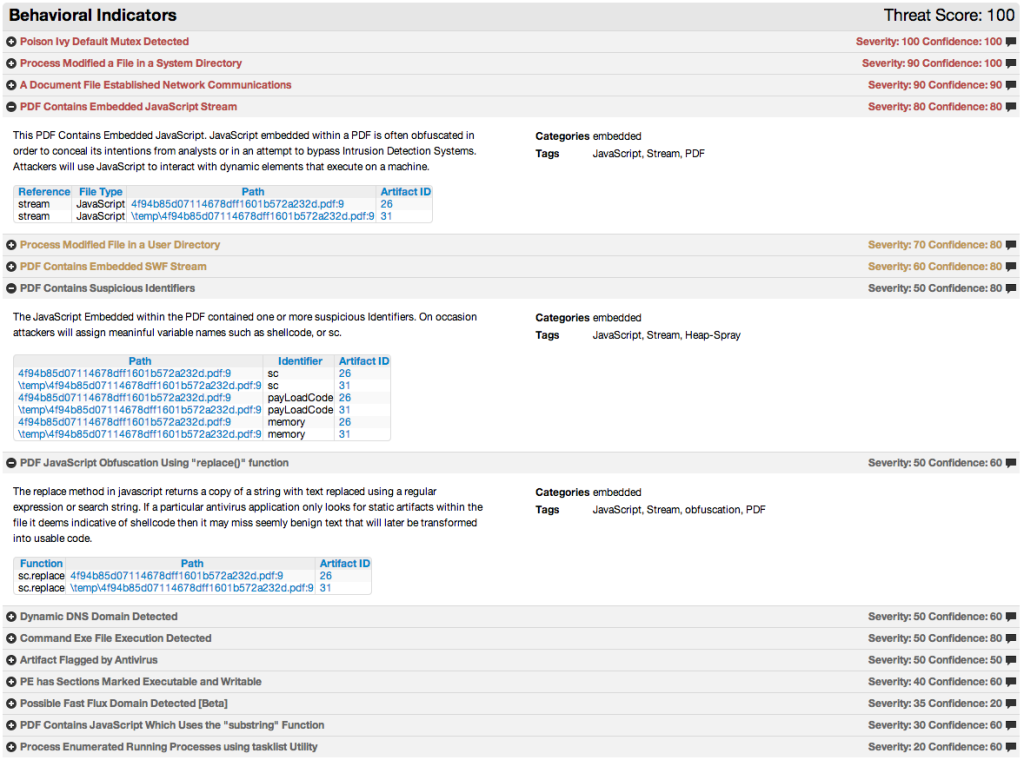Click the temp path link in the obfuscation table
The image size is (1024, 760).
click(190, 587)
